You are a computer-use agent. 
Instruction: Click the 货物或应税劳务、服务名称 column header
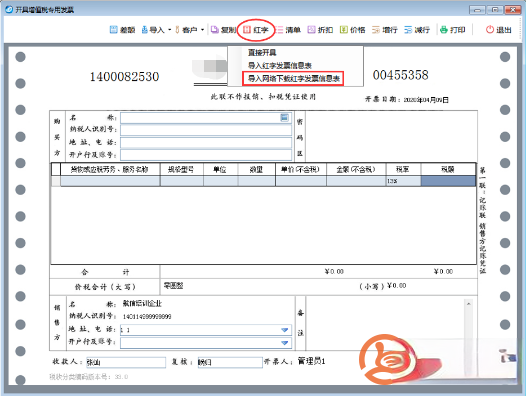click(110, 169)
